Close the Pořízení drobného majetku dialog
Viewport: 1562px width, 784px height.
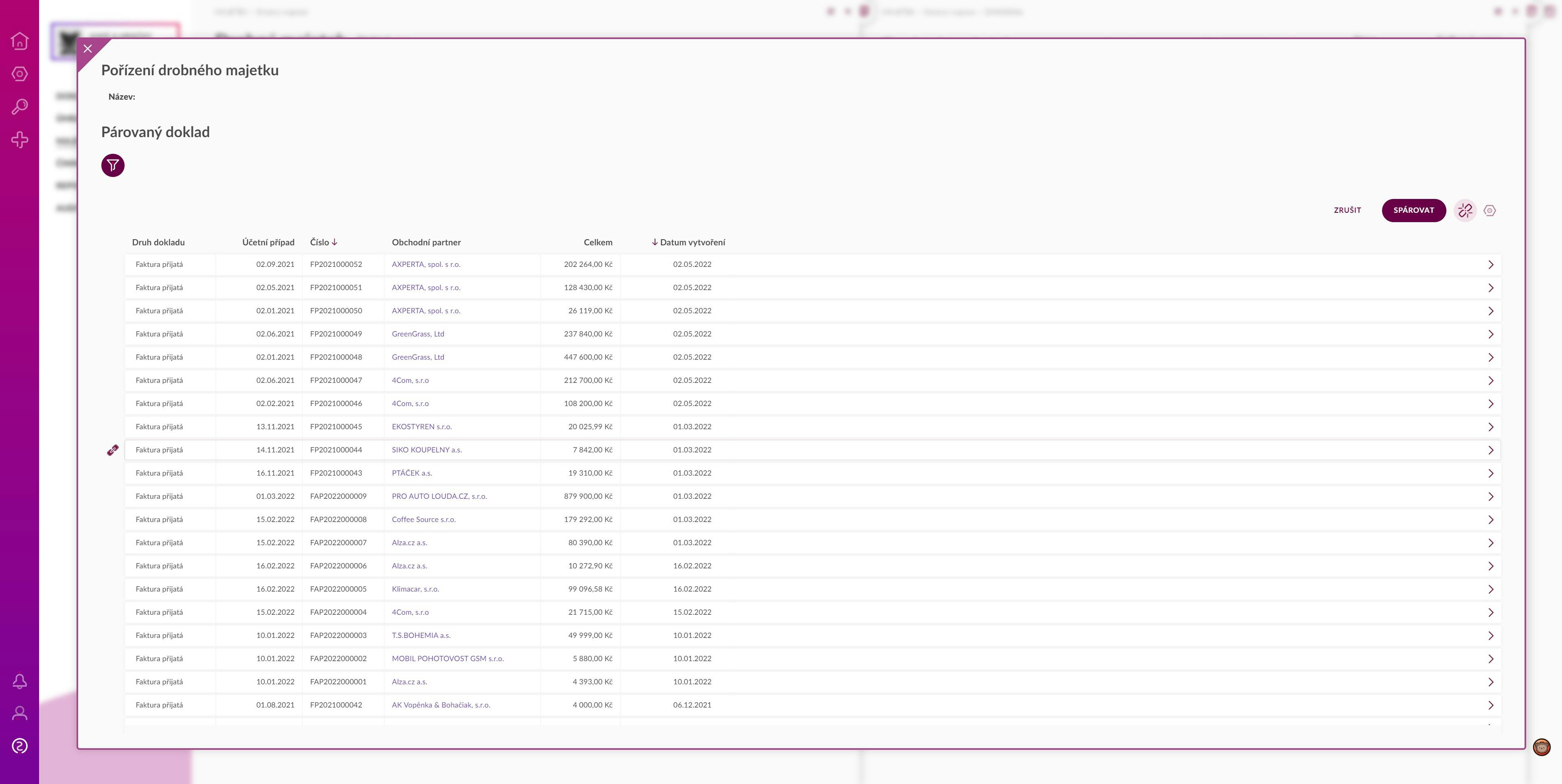[x=88, y=49]
